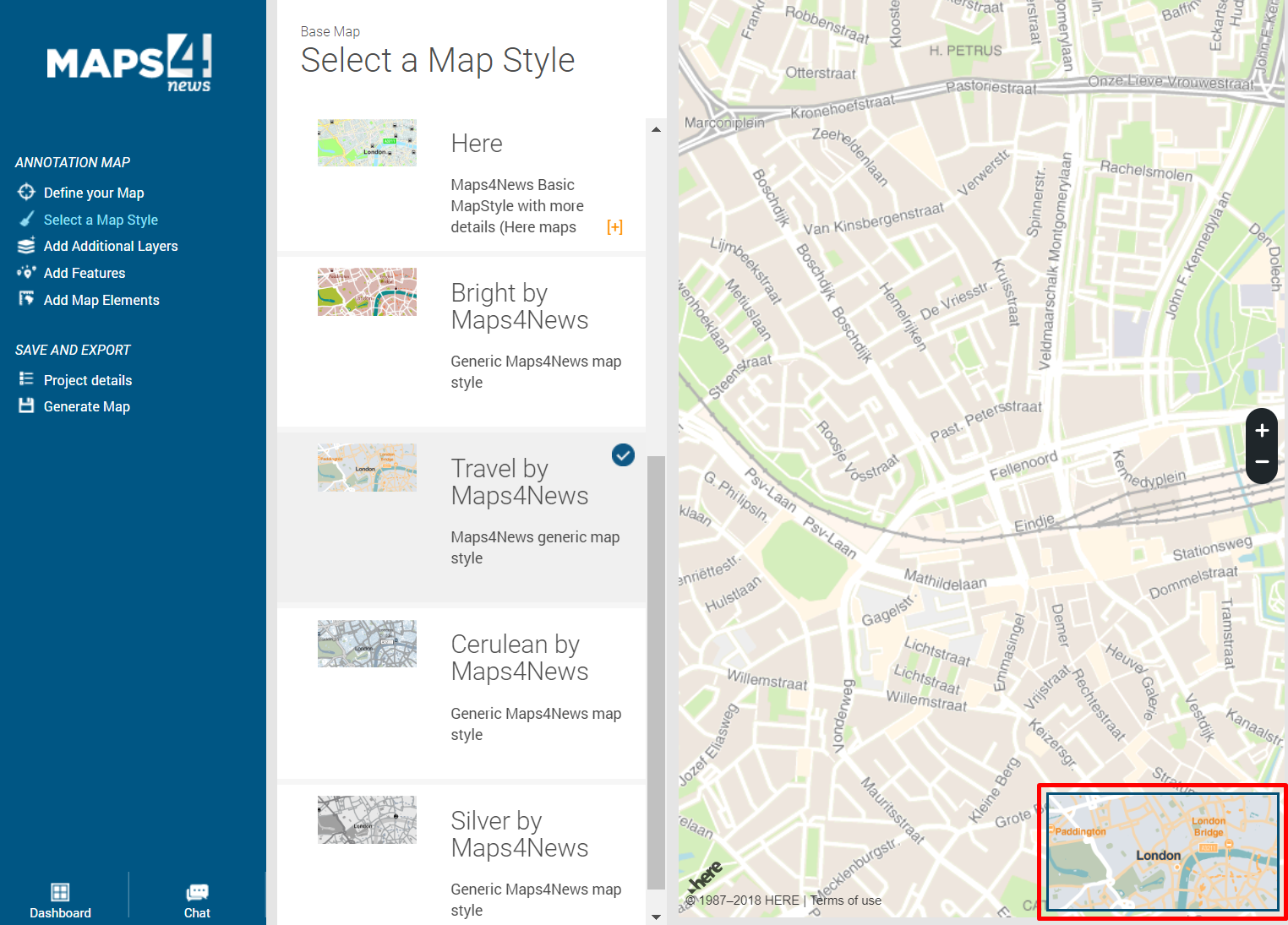The width and height of the screenshot is (1288, 925).
Task: Click the Add Additional Layers stack icon
Action: (26, 246)
